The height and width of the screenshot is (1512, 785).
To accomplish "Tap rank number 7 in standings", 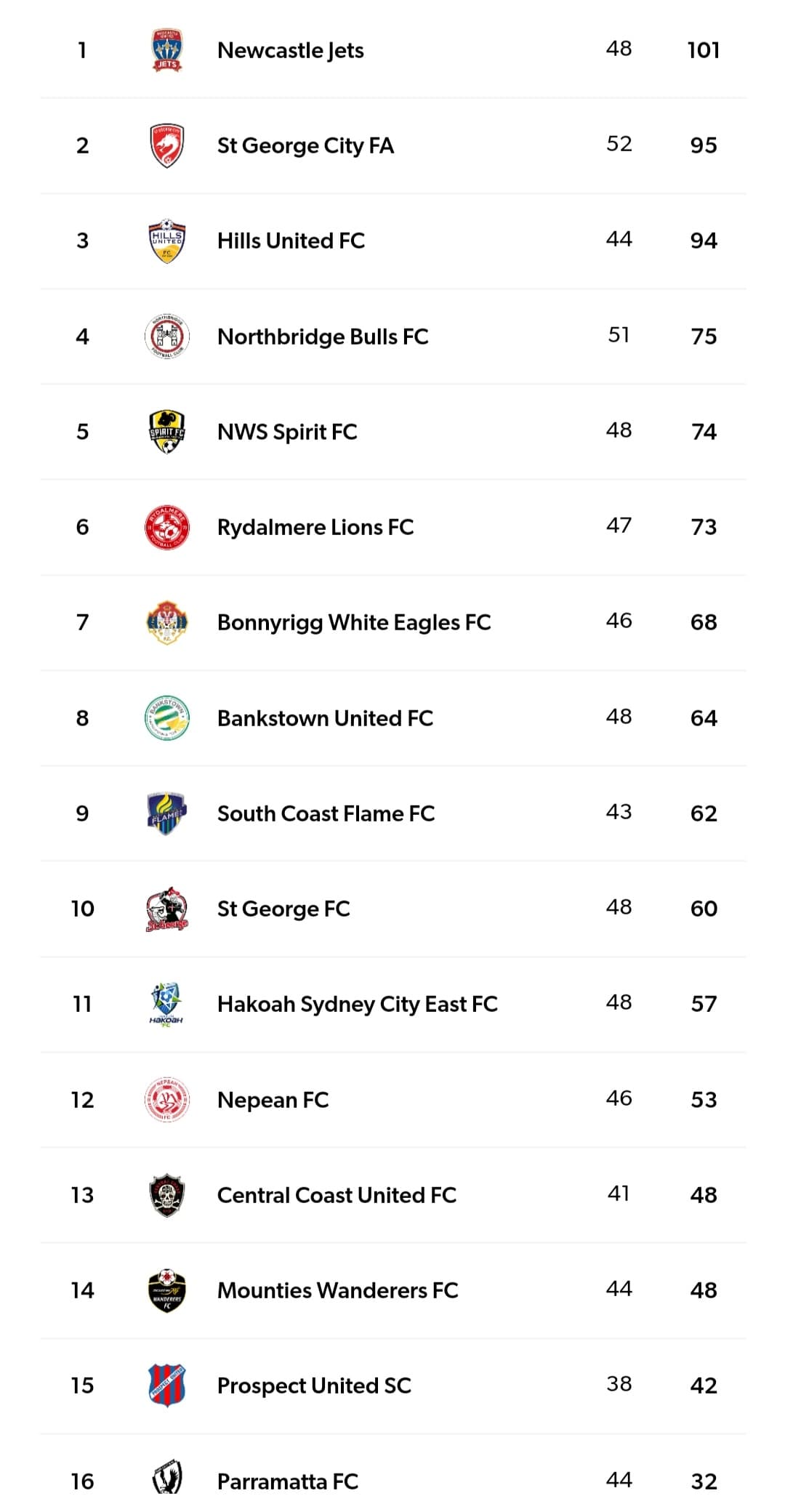I will pyautogui.click(x=83, y=622).
